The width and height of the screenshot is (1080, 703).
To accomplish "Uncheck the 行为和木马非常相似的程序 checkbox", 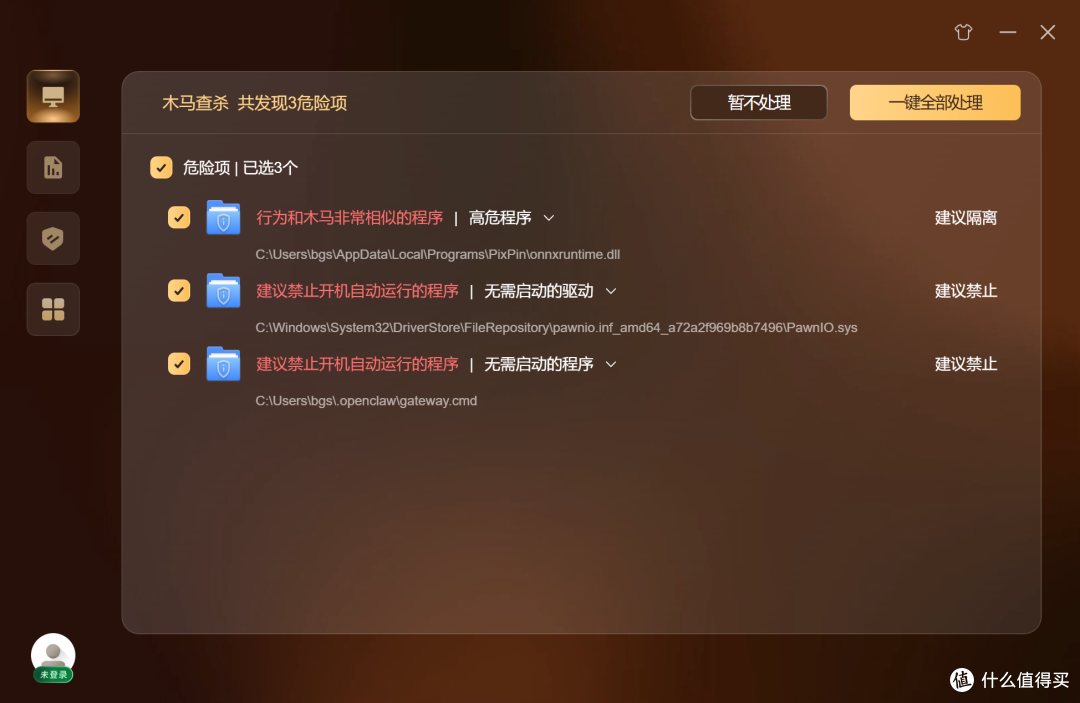I will coord(179,218).
